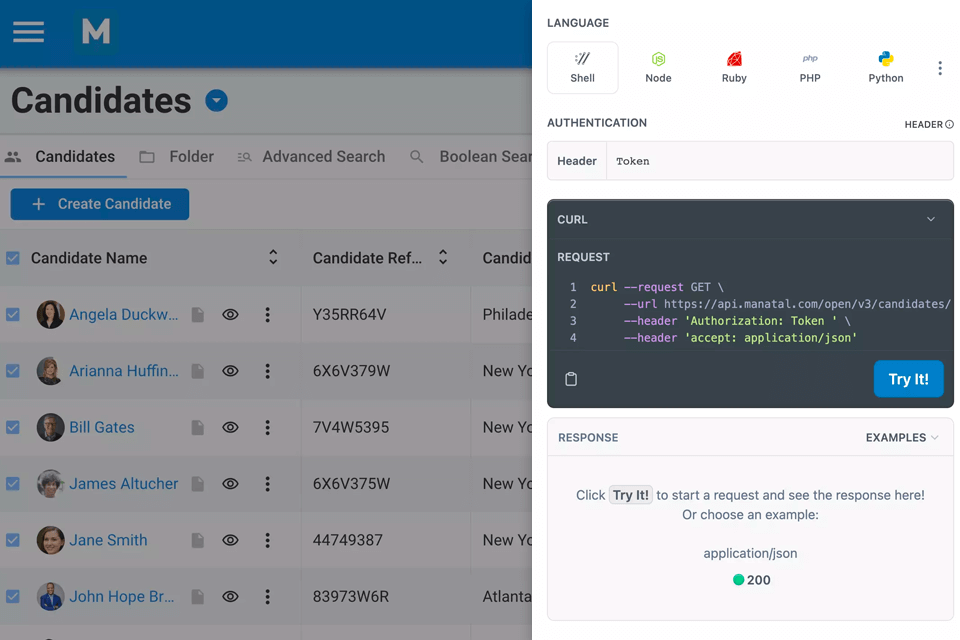Collapse the CURL panel chevron

pyautogui.click(x=931, y=219)
